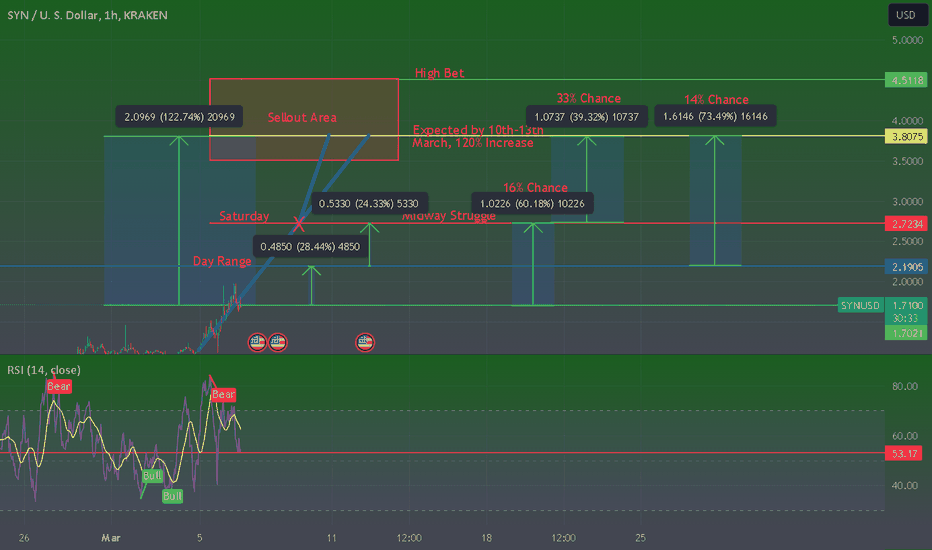This screenshot has width=932, height=550.
Task: Select the Saturday annotation text
Action: (244, 216)
